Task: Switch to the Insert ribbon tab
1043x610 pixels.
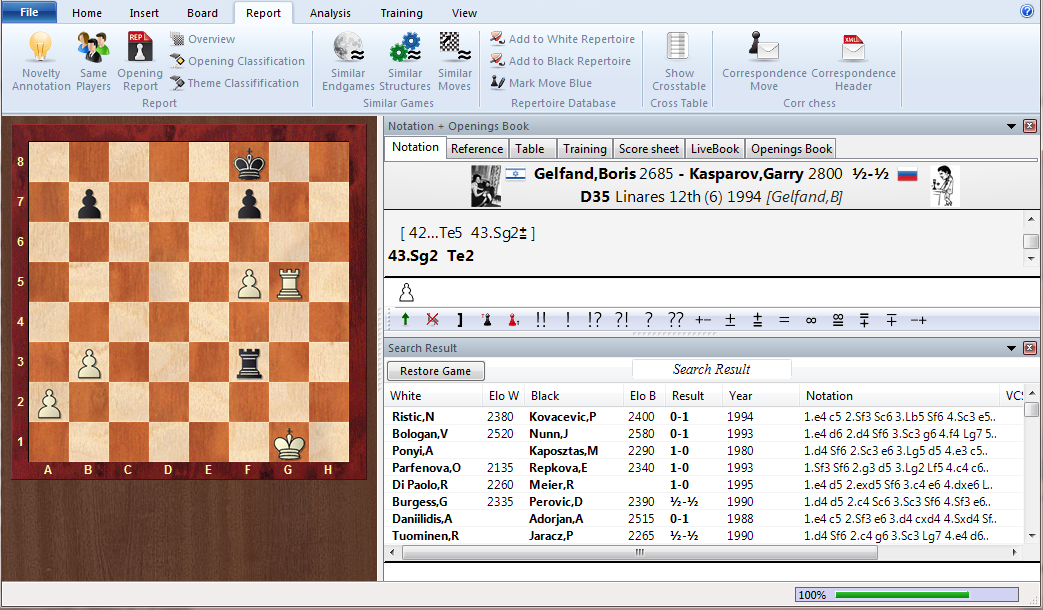Action: [x=144, y=13]
